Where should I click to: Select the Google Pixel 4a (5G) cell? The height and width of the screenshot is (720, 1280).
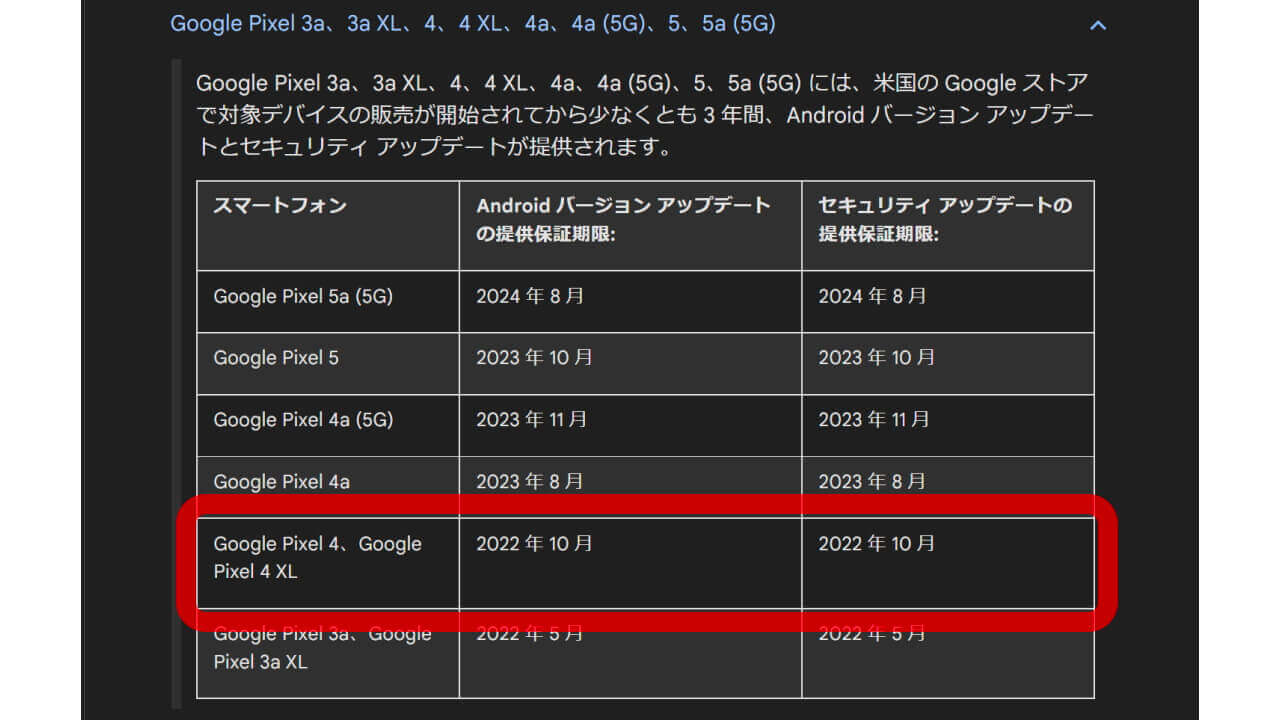coord(303,420)
